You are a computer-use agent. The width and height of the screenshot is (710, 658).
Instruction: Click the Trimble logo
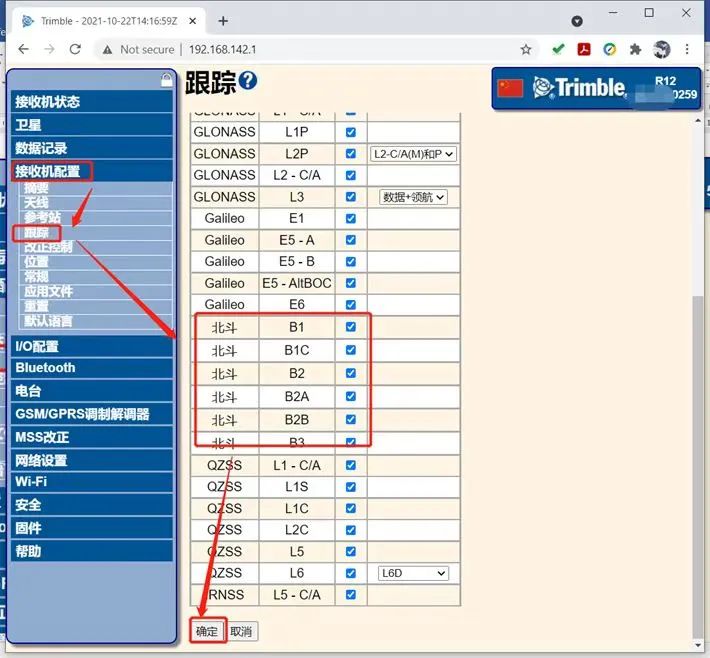click(580, 87)
